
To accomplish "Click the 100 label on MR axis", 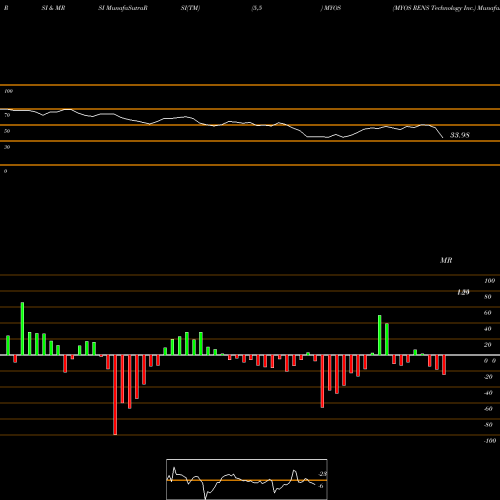I will [489, 281].
